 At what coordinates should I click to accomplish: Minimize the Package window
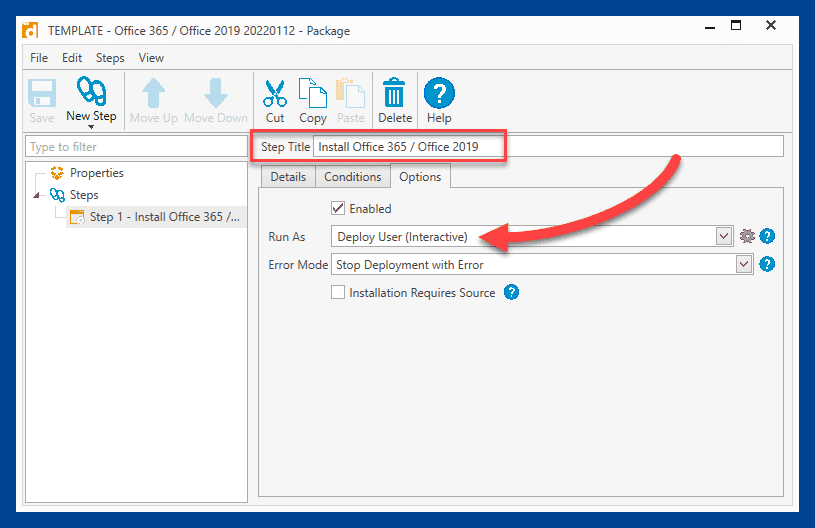(710, 26)
